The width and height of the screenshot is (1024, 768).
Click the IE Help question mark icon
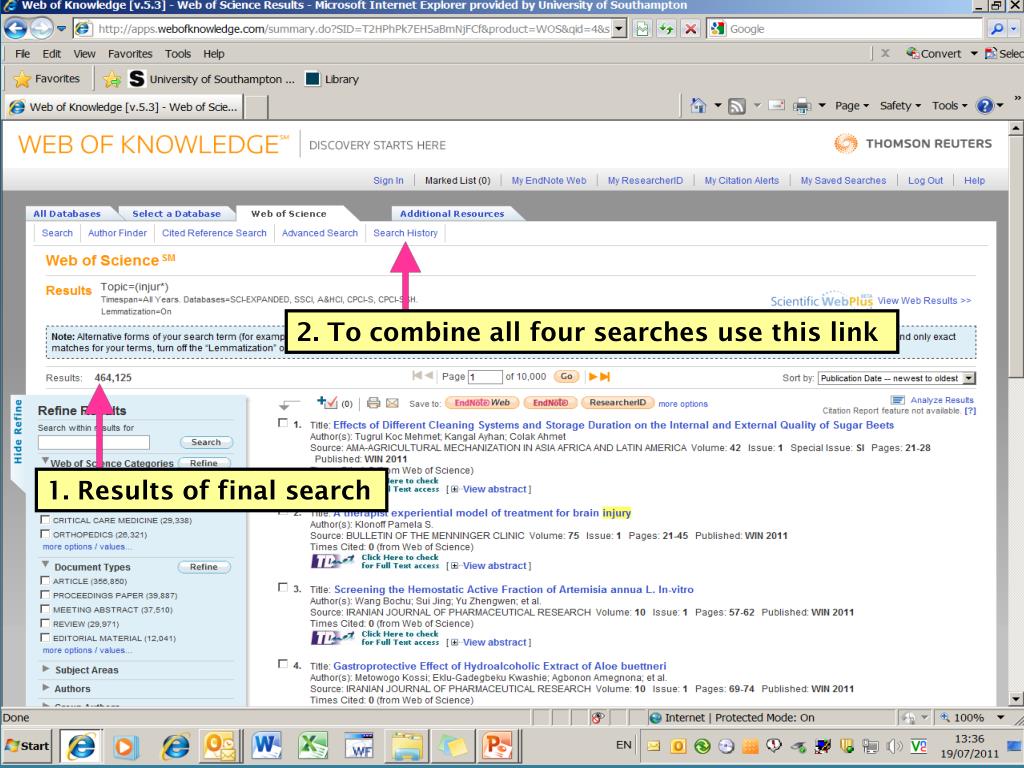pos(984,106)
